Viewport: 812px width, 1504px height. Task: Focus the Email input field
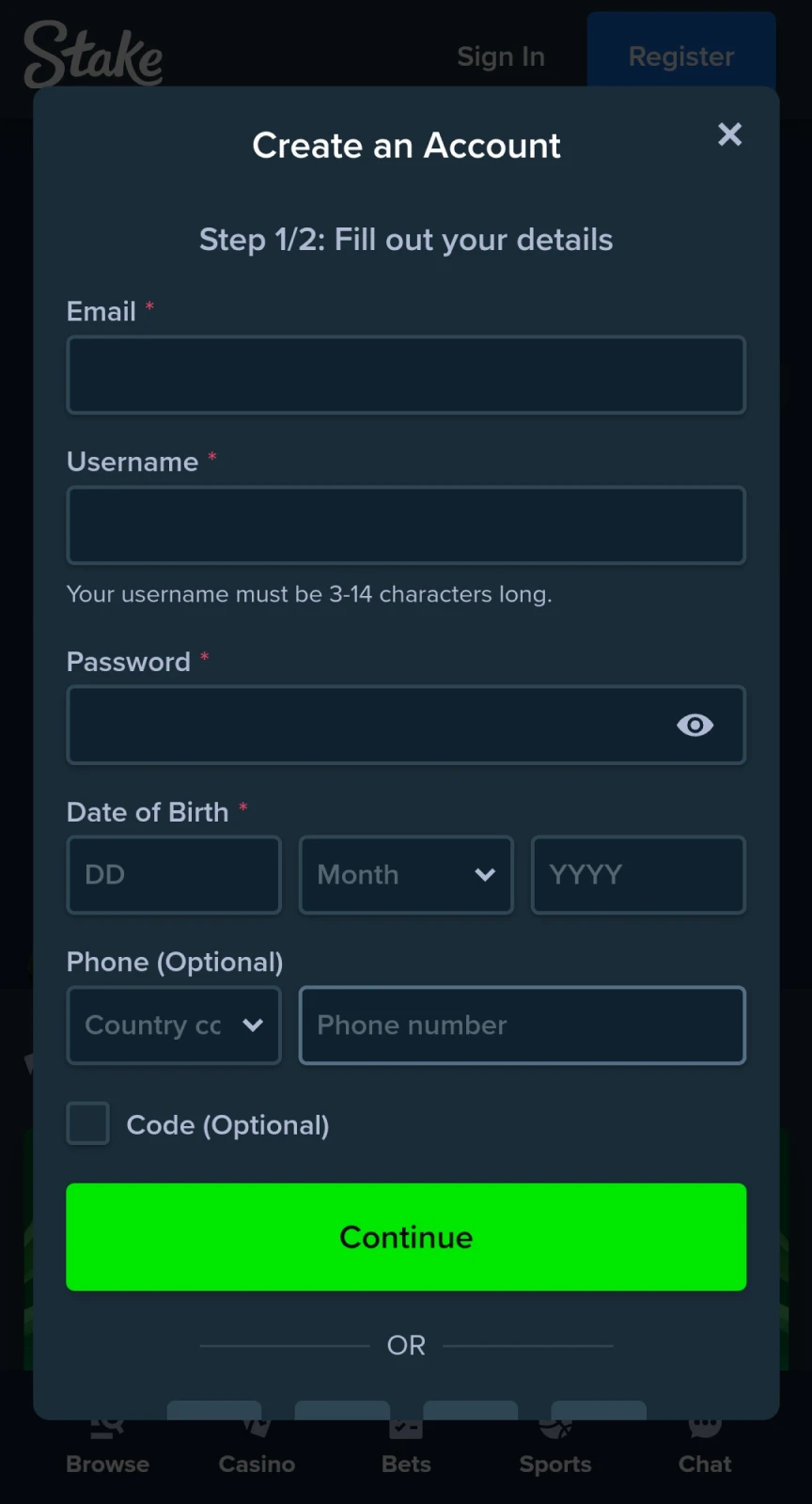point(406,375)
